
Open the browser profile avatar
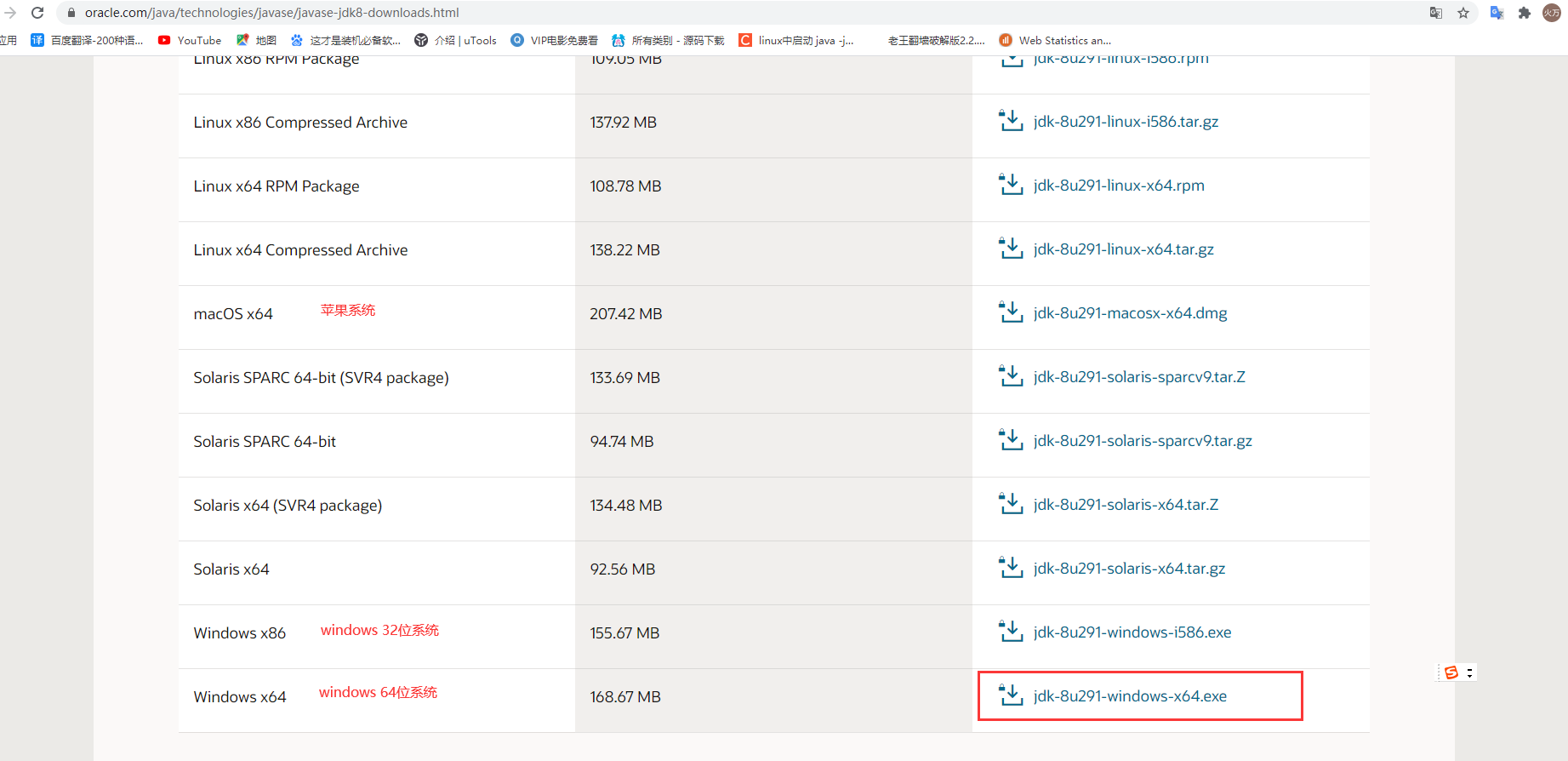(1552, 13)
